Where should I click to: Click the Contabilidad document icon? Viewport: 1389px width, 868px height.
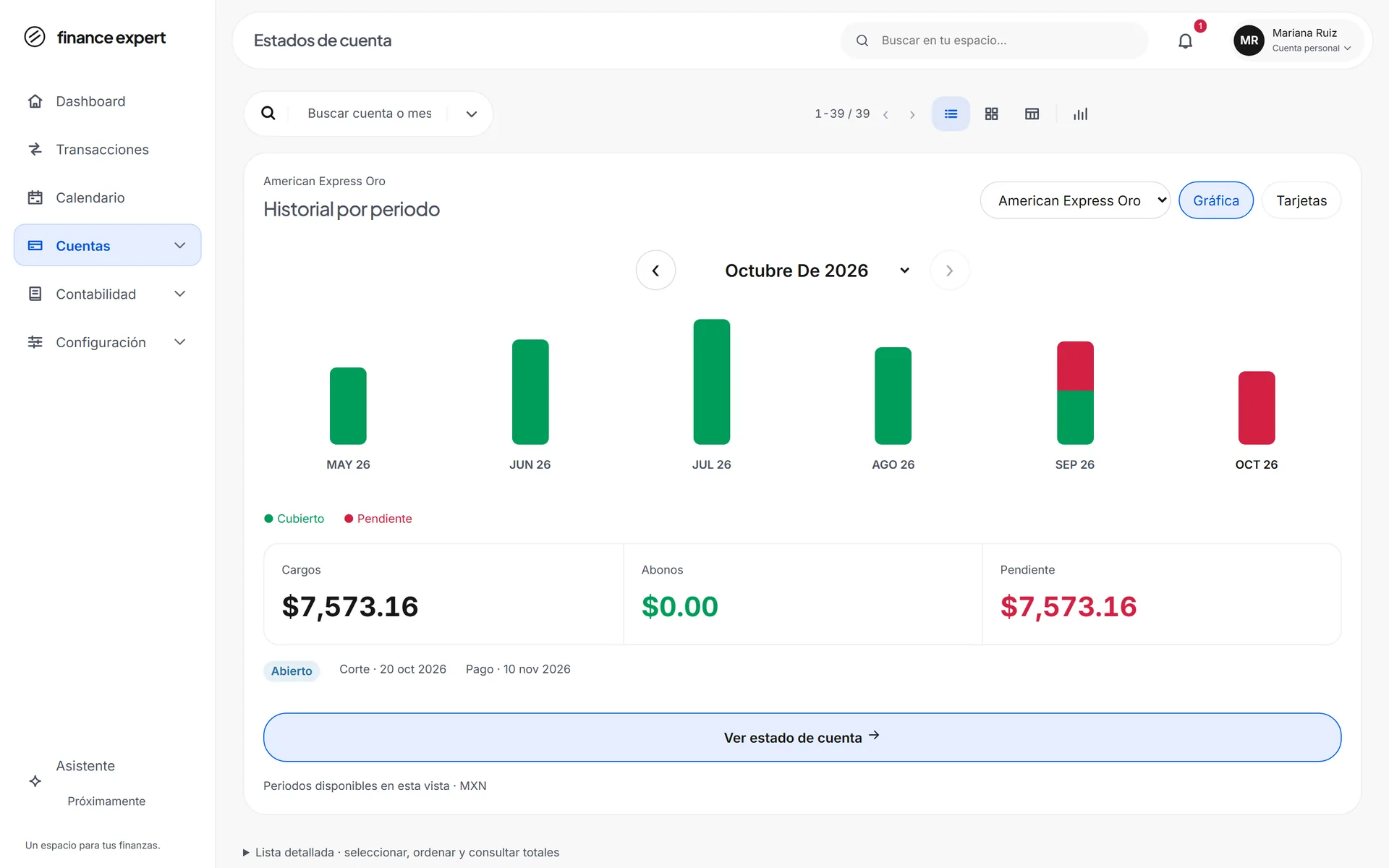pyautogui.click(x=35, y=294)
